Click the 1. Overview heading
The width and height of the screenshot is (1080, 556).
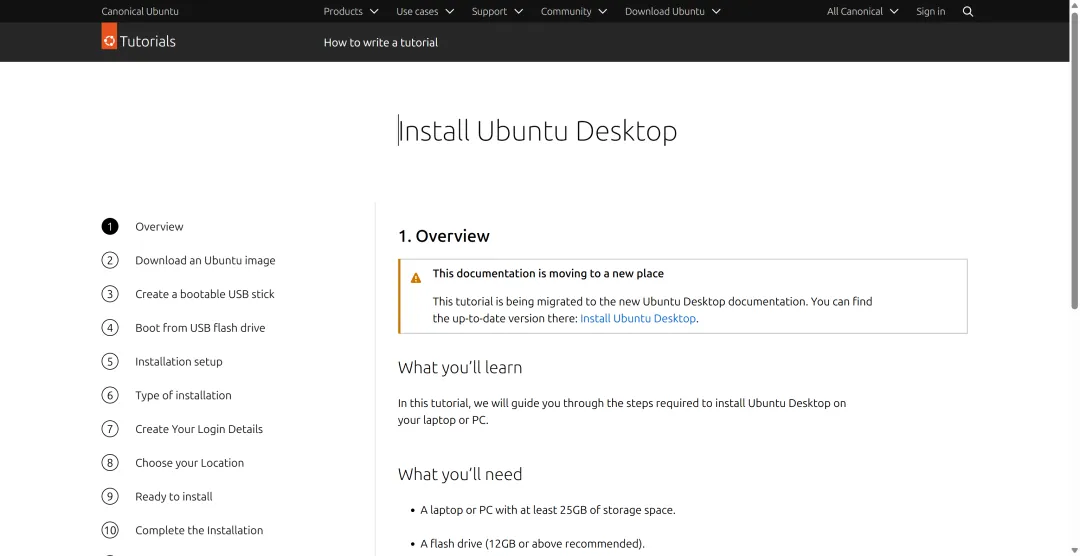pos(444,236)
